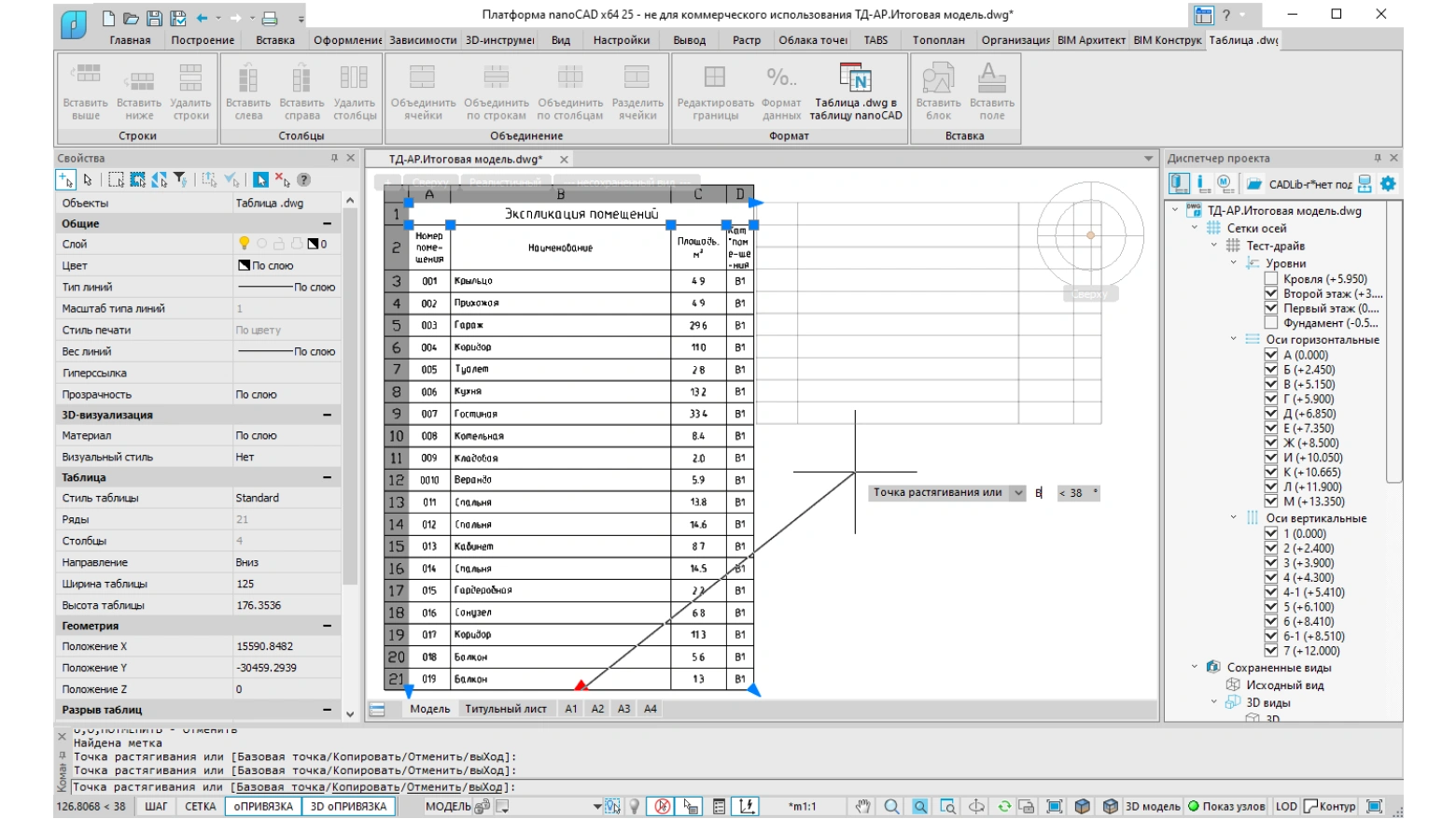
Task: Toggle оПРИВЯЗКА status bar button
Action: click(x=263, y=807)
